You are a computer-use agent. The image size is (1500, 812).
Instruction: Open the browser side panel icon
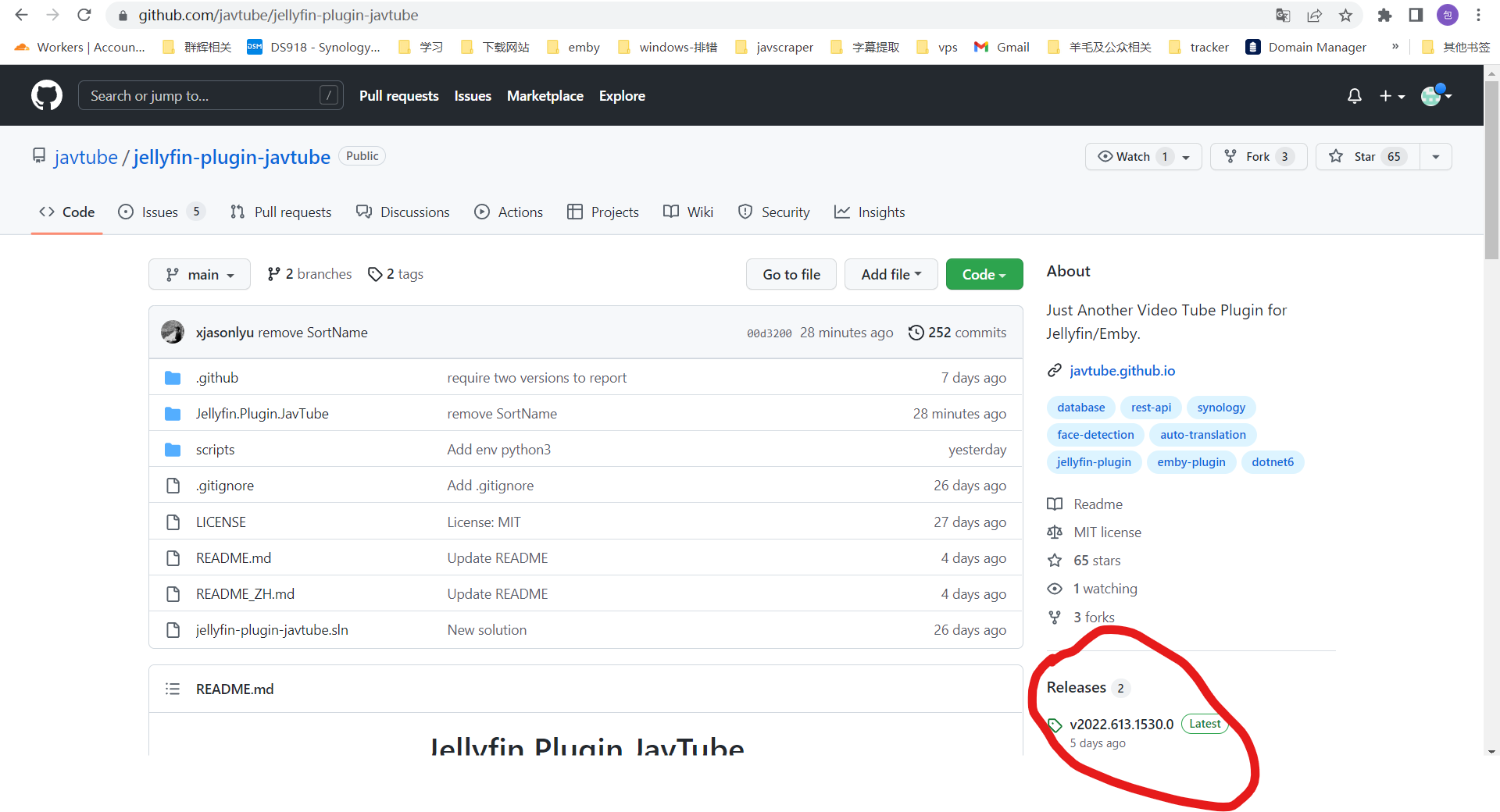pyautogui.click(x=1416, y=15)
